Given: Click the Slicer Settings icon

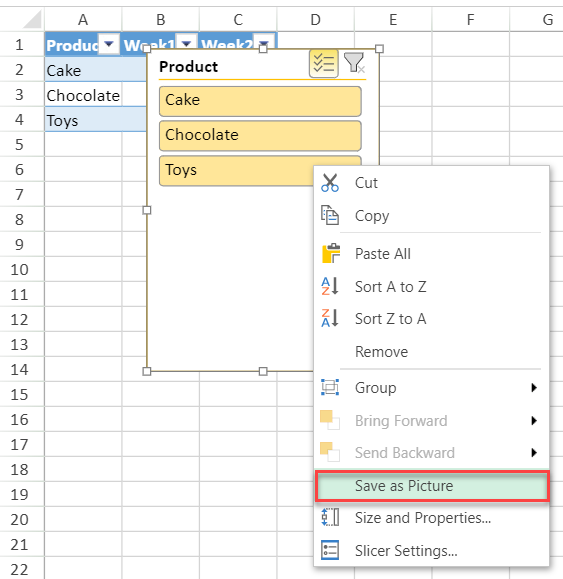Looking at the screenshot, I should click(x=330, y=550).
